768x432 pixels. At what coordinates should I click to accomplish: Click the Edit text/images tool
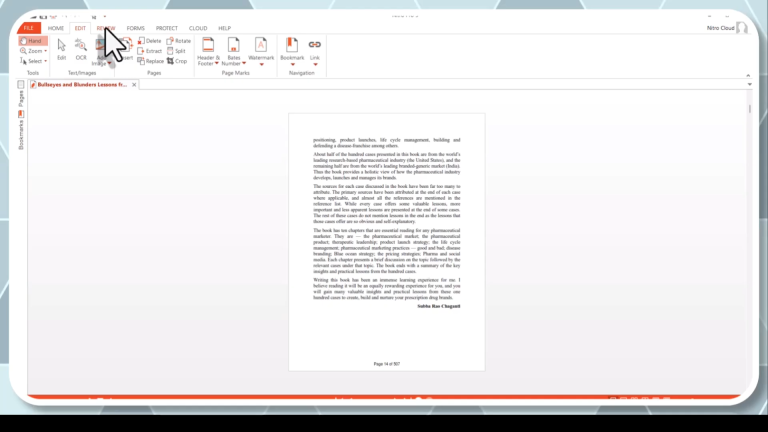pyautogui.click(x=61, y=49)
